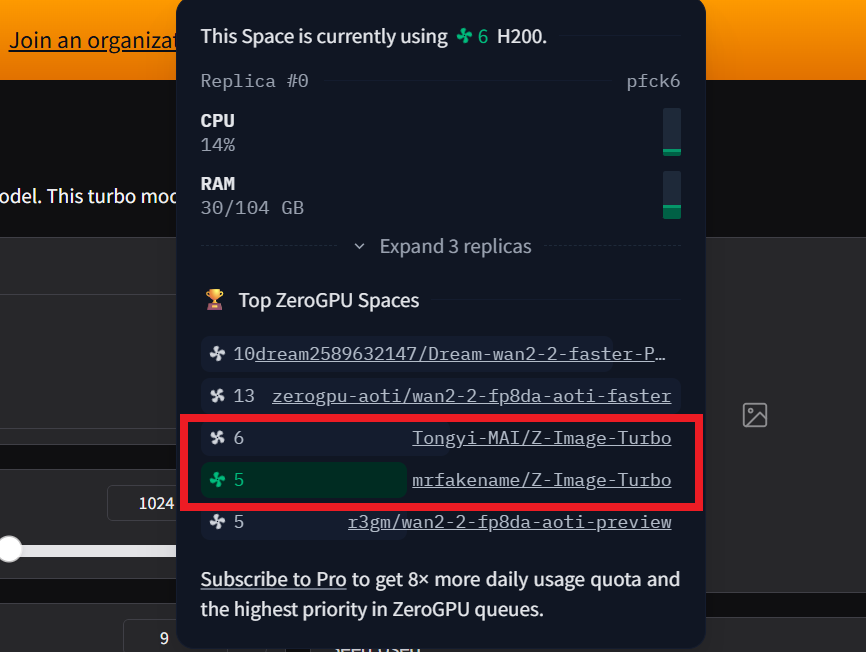The height and width of the screenshot is (652, 866).
Task: Click the fan icon in the Tongyi-MAI row
Action: point(217,438)
